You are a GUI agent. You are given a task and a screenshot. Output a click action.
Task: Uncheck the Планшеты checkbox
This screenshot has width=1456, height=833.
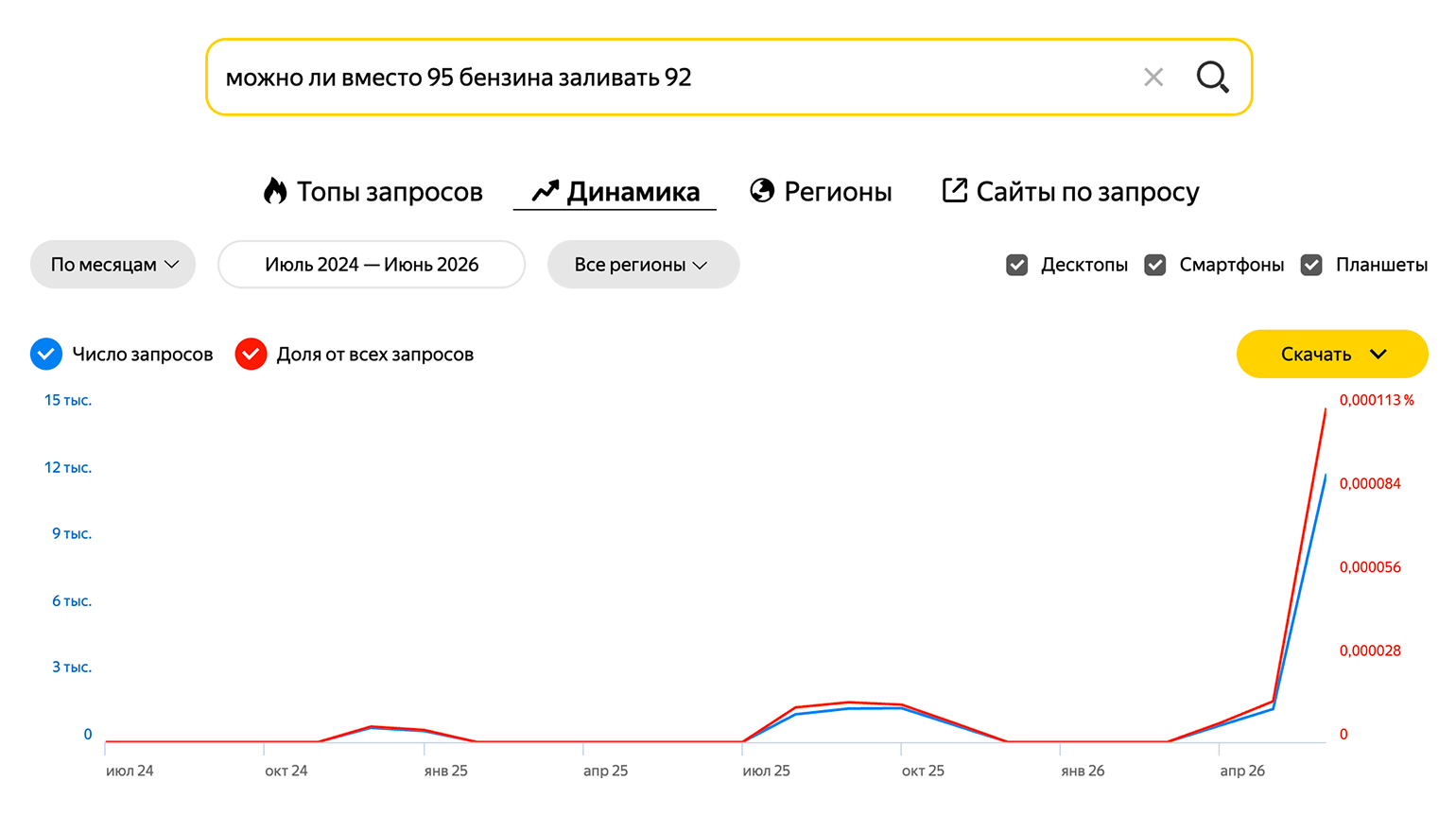tap(1311, 265)
